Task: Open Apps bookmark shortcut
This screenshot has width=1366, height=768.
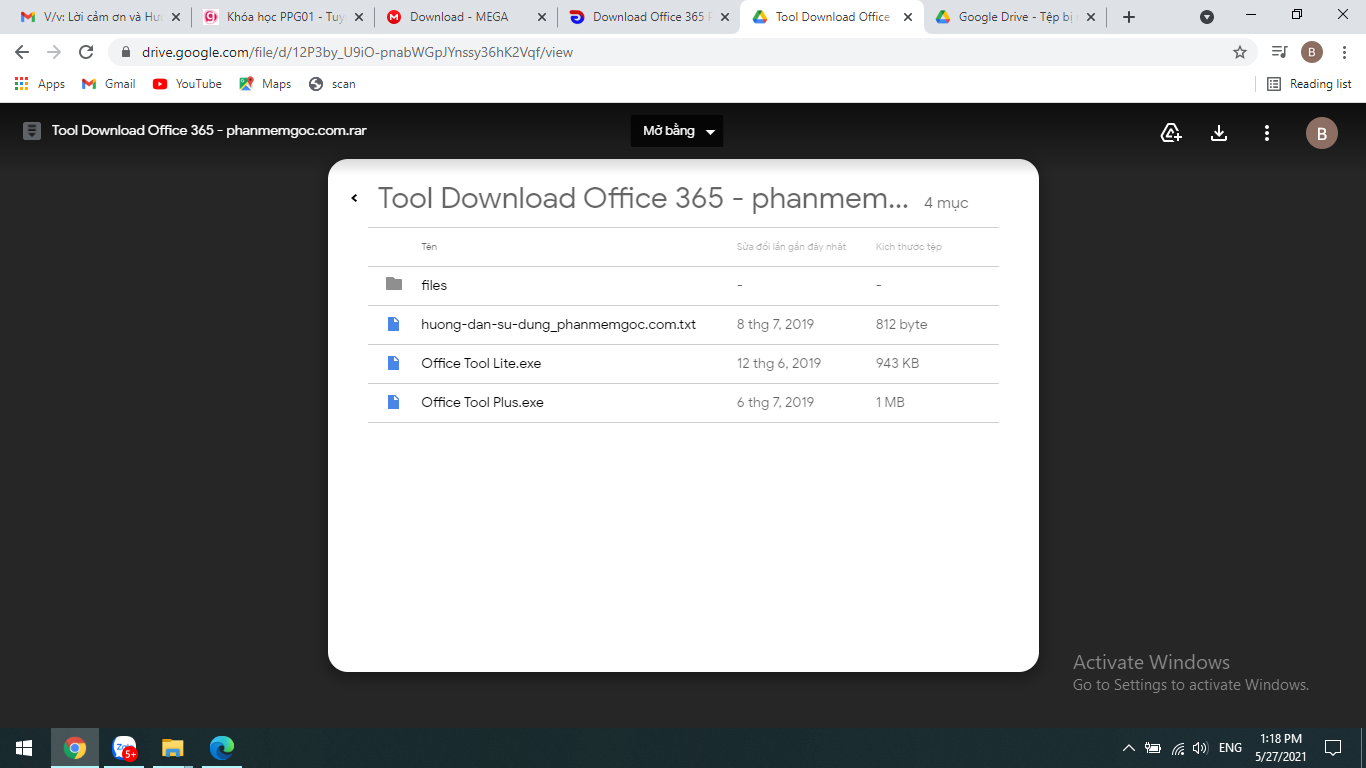Action: (40, 84)
